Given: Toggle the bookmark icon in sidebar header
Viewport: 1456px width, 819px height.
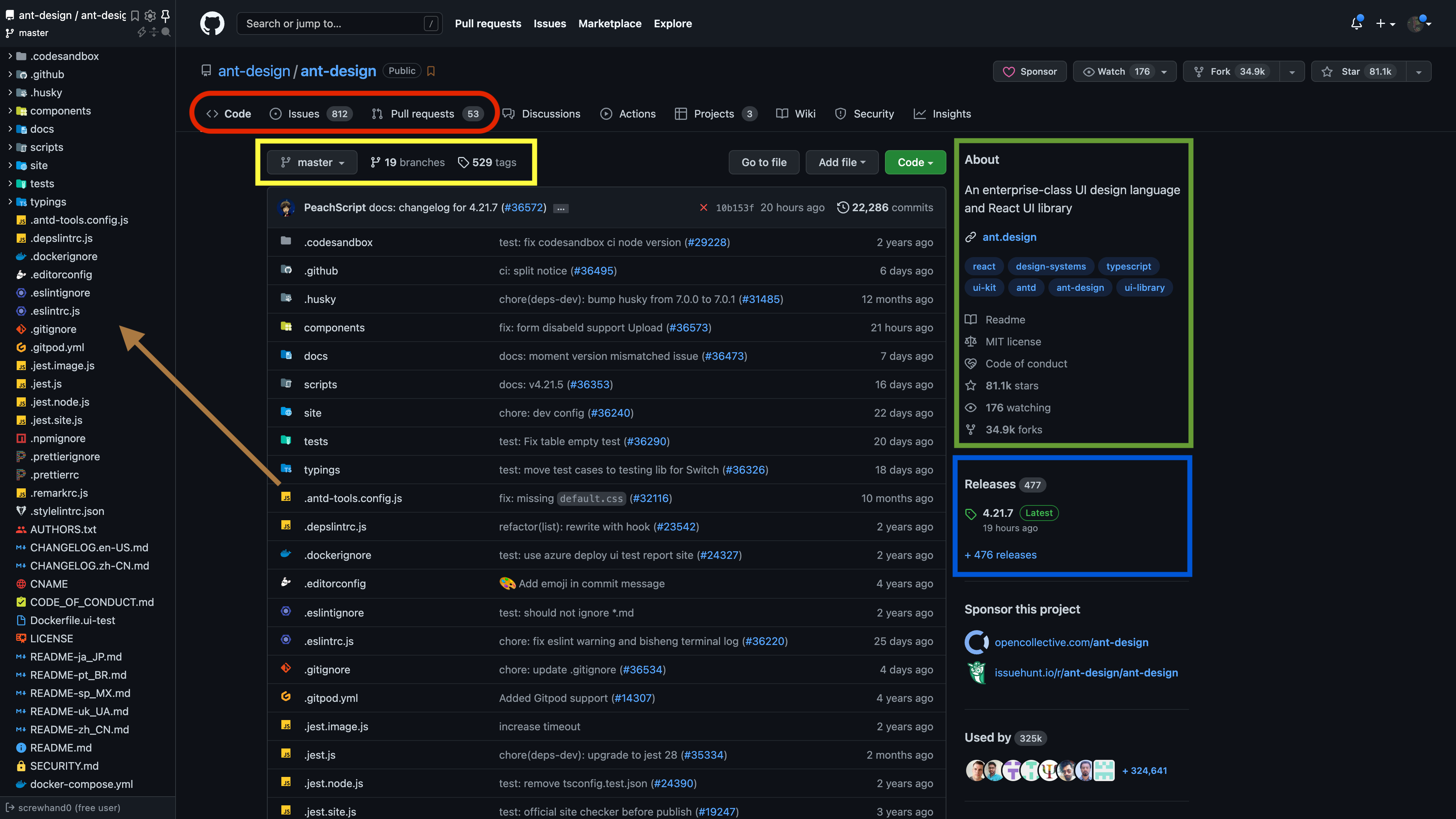Looking at the screenshot, I should coord(135,15).
